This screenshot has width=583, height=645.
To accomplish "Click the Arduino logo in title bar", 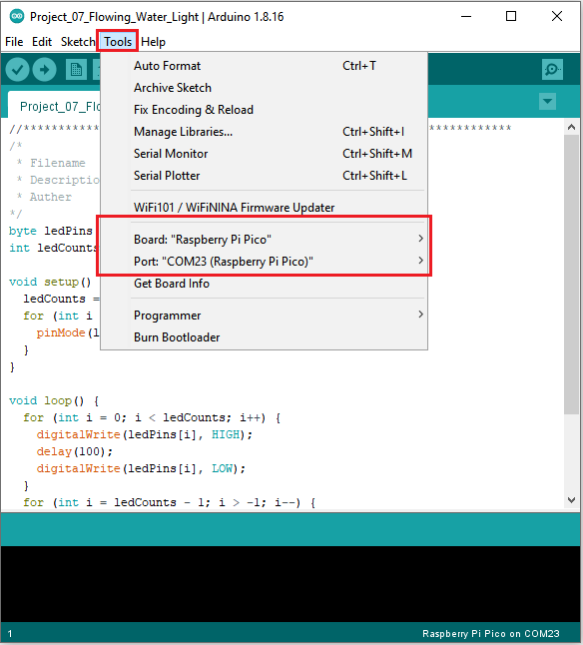I will tap(17, 16).
